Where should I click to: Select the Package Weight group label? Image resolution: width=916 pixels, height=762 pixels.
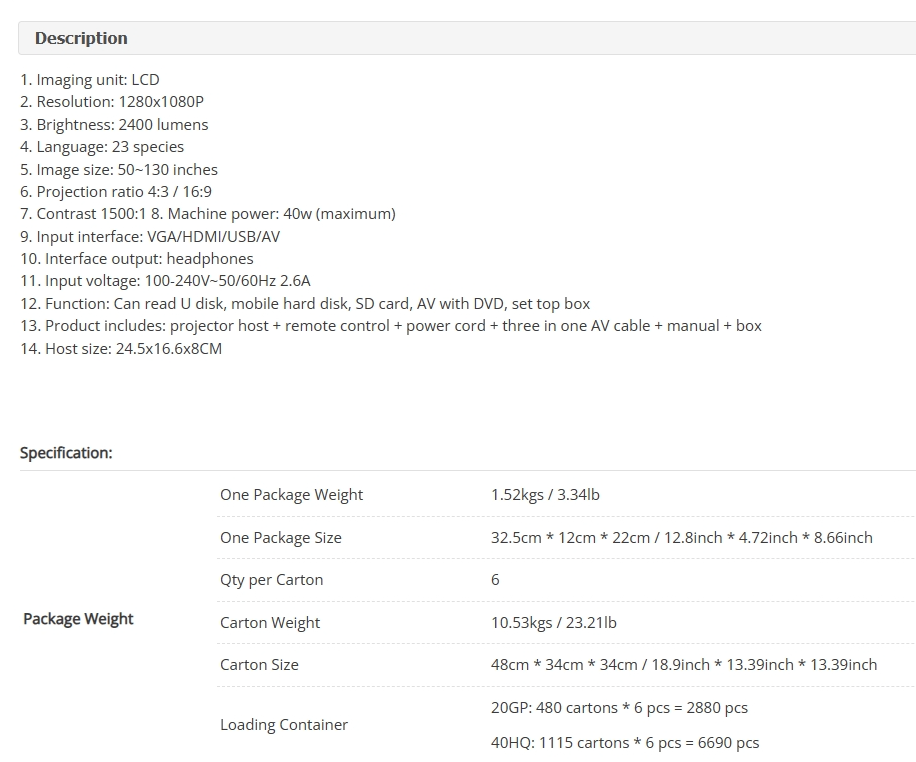78,619
